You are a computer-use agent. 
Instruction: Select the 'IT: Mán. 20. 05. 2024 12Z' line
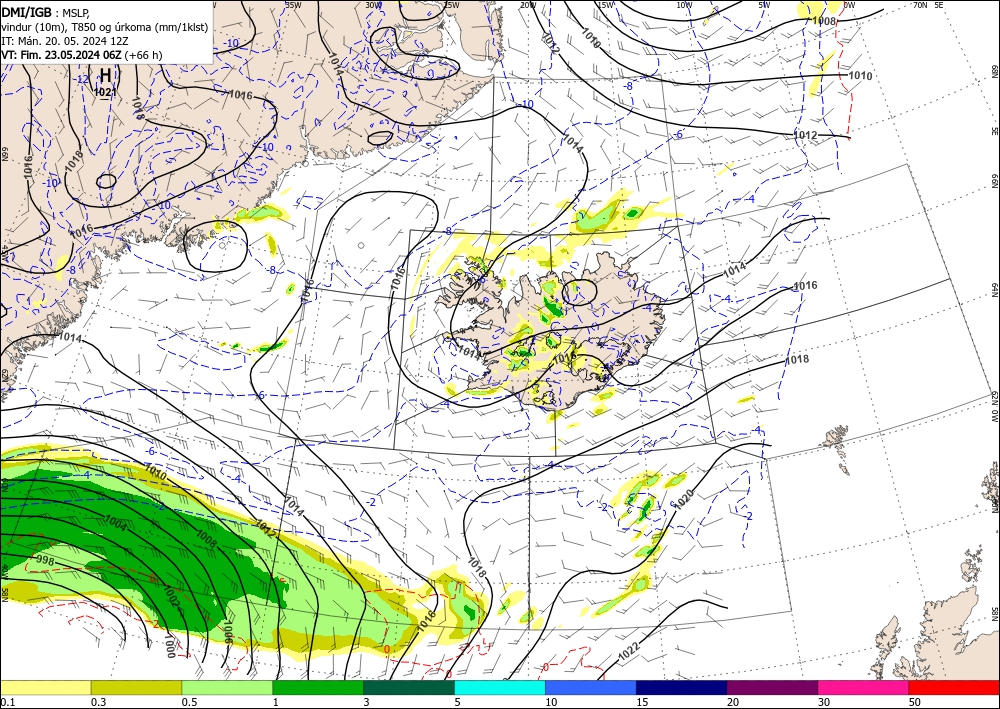(65, 41)
